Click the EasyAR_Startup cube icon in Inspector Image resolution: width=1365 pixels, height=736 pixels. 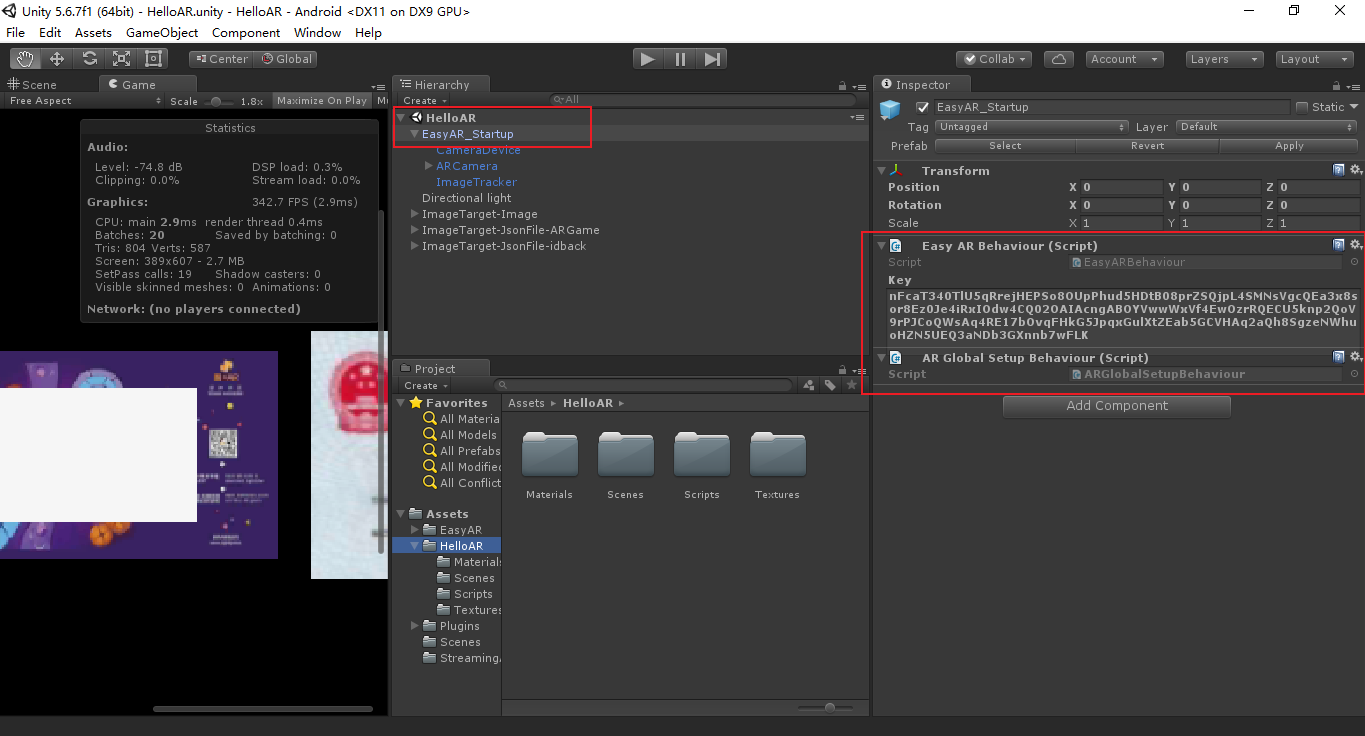(x=891, y=109)
